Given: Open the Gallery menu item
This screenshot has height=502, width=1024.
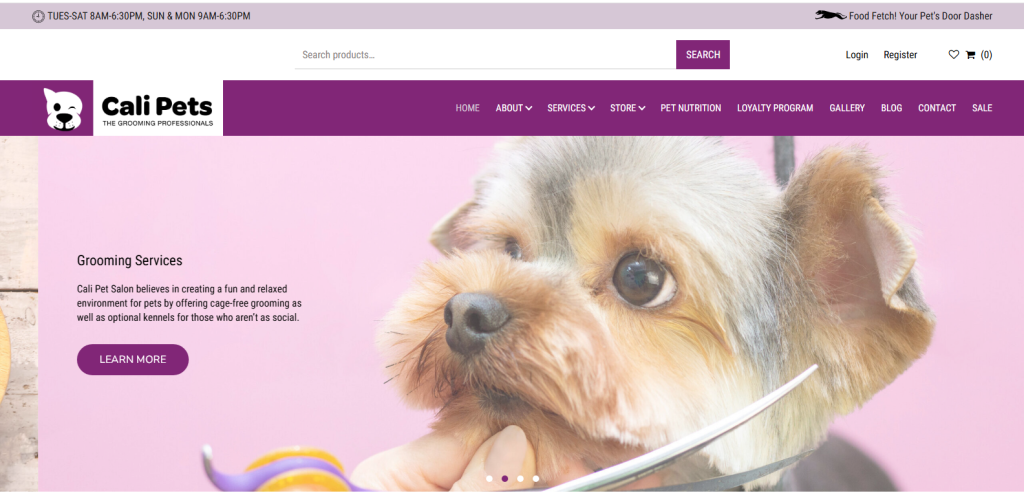Looking at the screenshot, I should tap(847, 108).
